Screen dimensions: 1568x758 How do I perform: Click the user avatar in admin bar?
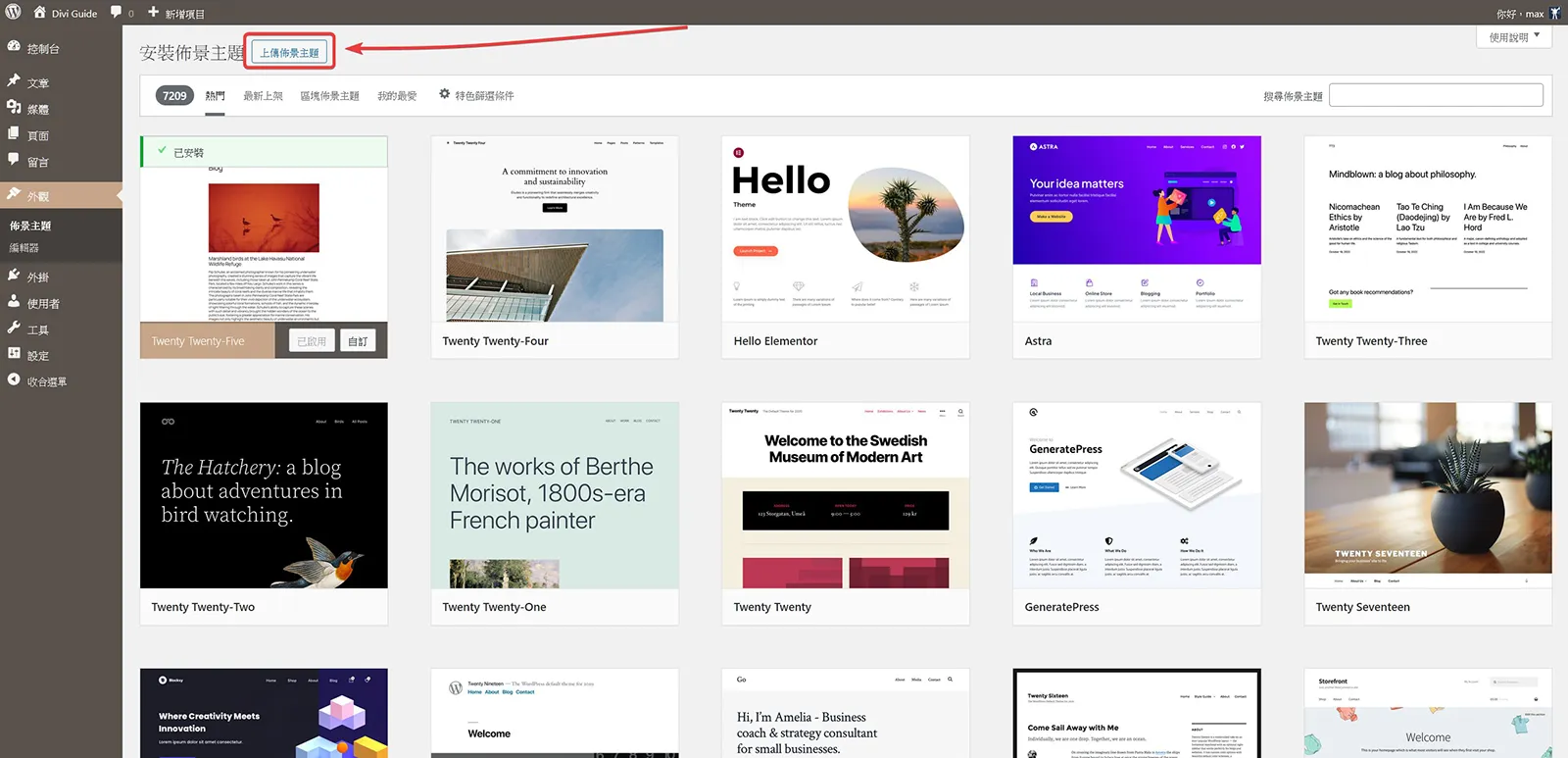point(1555,13)
